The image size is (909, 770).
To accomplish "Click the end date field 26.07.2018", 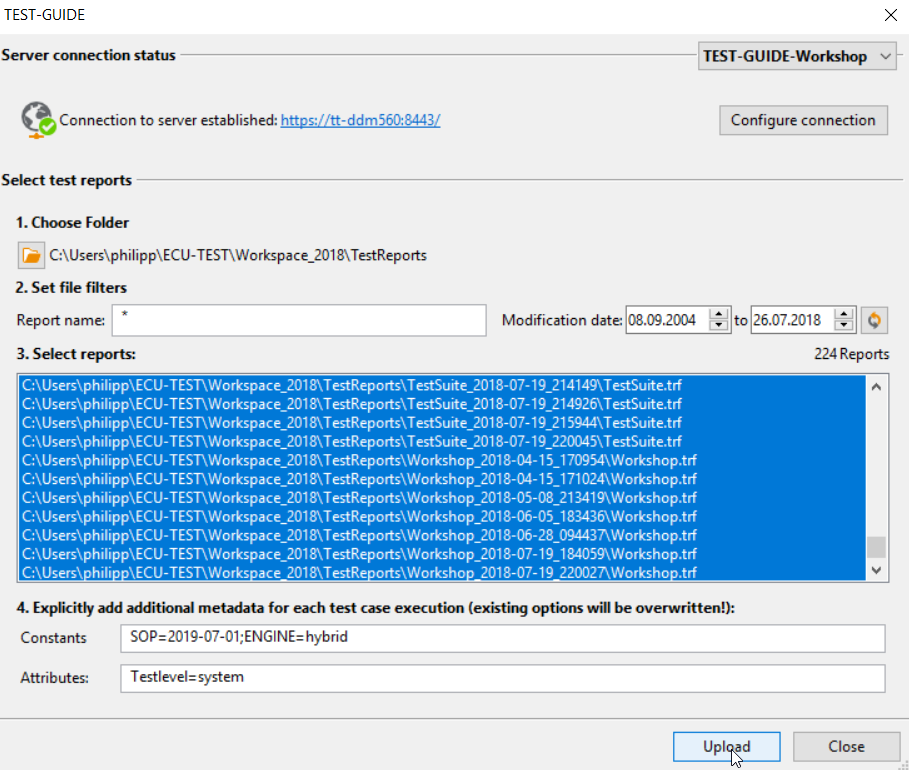I will tap(791, 321).
